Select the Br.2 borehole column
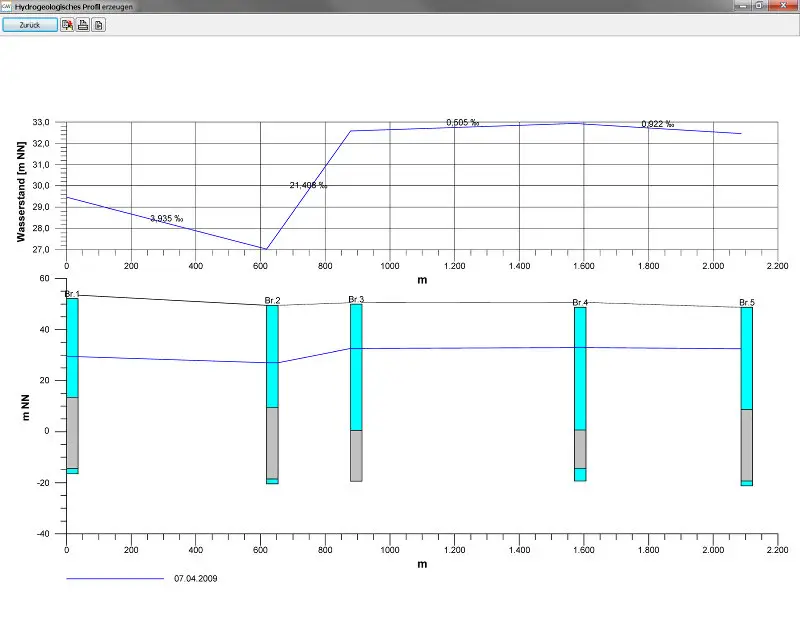Image resolution: width=800 pixels, height=621 pixels. click(x=272, y=394)
